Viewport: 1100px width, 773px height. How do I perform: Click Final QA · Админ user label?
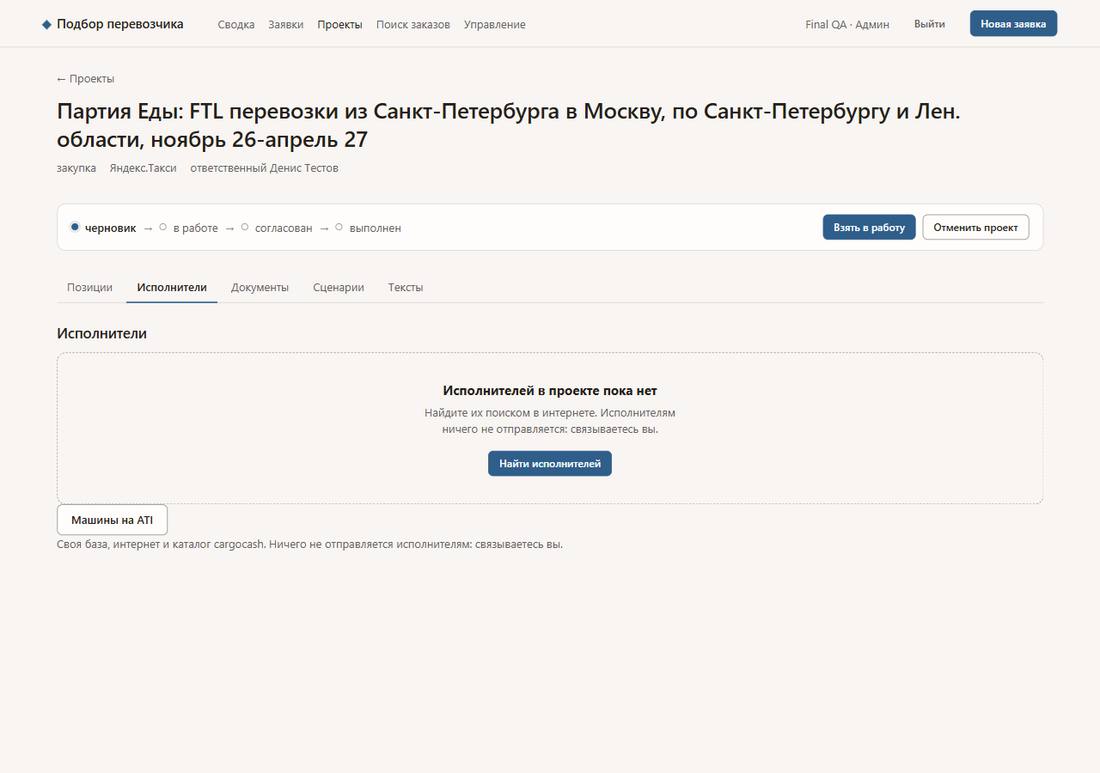pyautogui.click(x=847, y=25)
